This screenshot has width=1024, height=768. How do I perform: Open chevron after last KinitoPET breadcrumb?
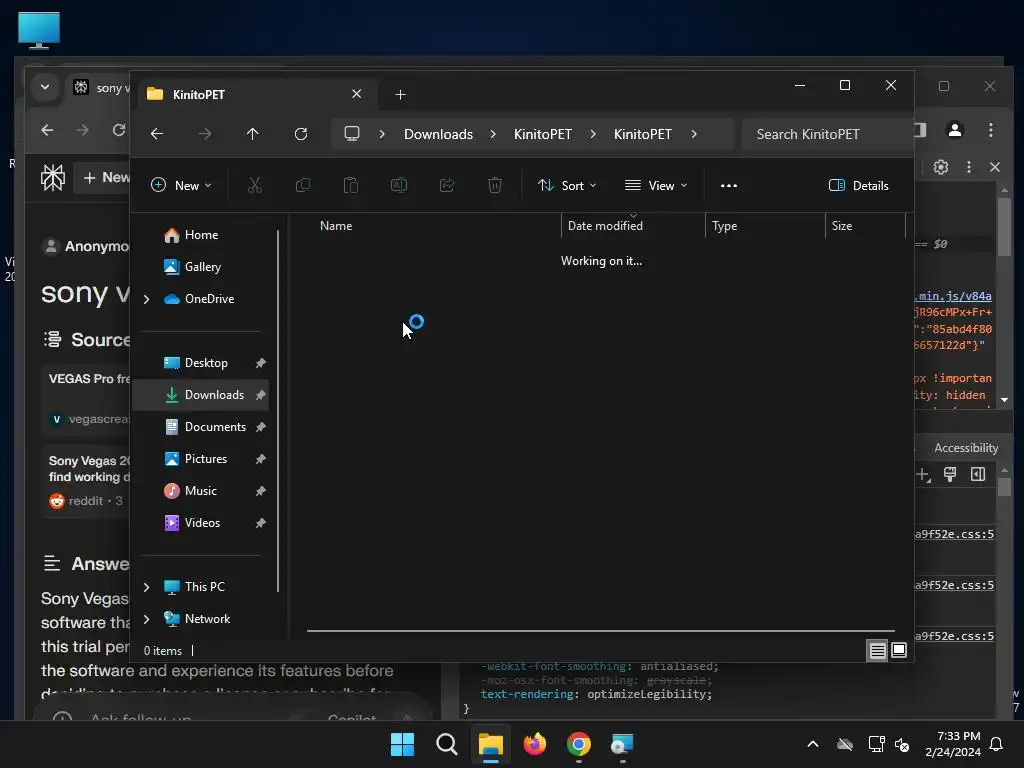(694, 134)
